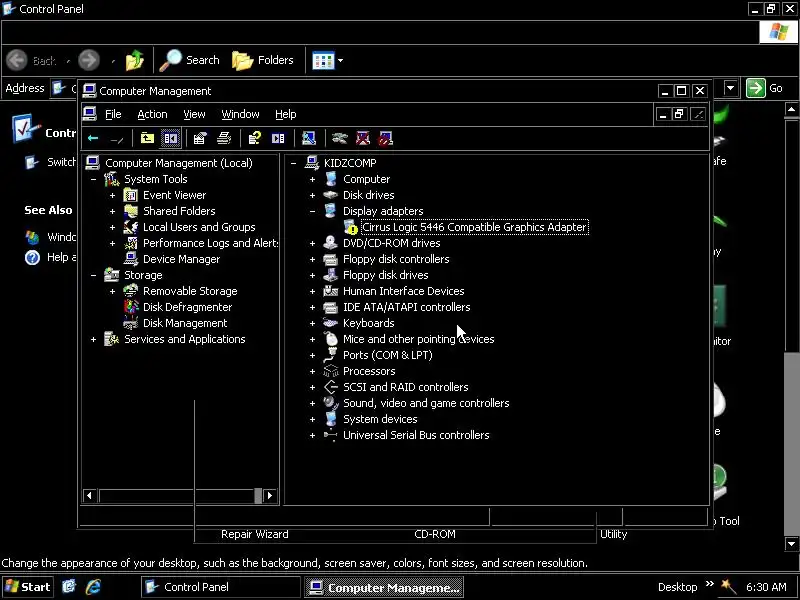The height and width of the screenshot is (600, 800).
Task: Click Sound, video and game controllers icon
Action: tap(331, 403)
